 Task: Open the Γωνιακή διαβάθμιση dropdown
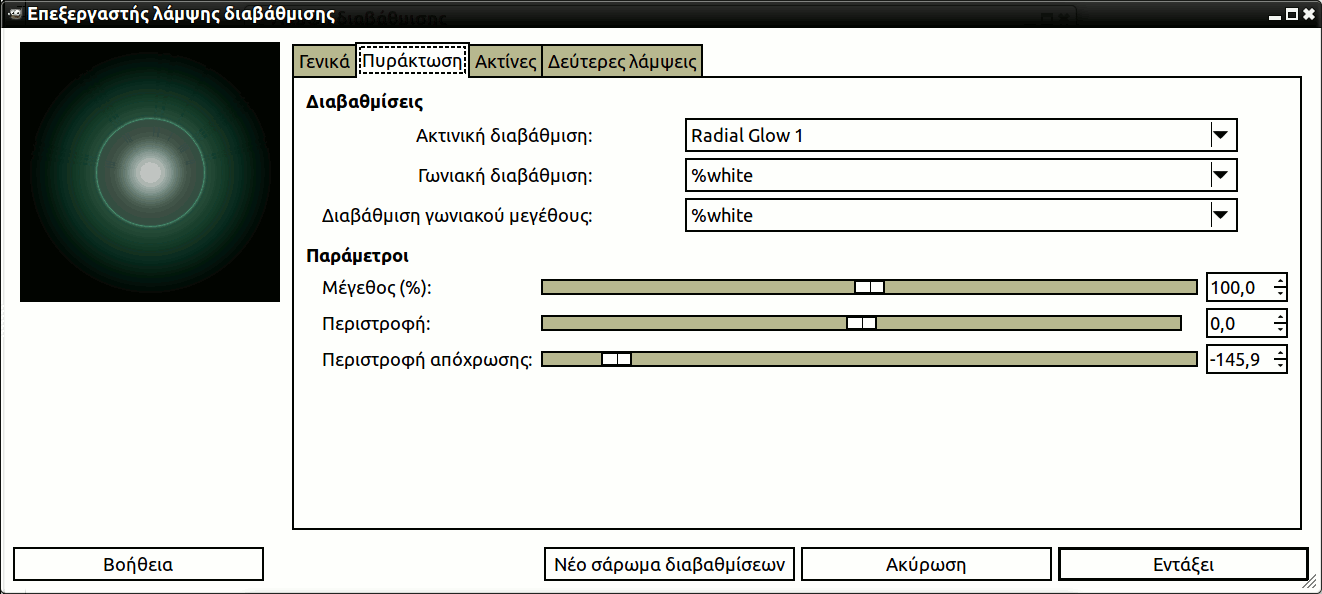click(1219, 176)
